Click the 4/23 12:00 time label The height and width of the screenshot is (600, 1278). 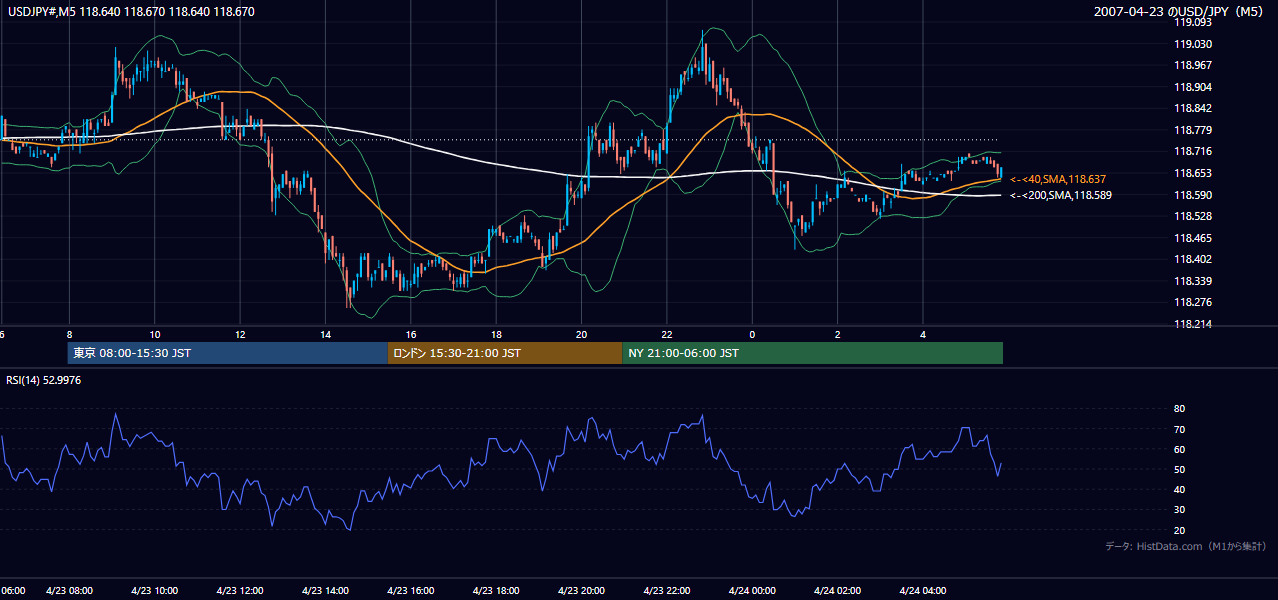tap(240, 591)
